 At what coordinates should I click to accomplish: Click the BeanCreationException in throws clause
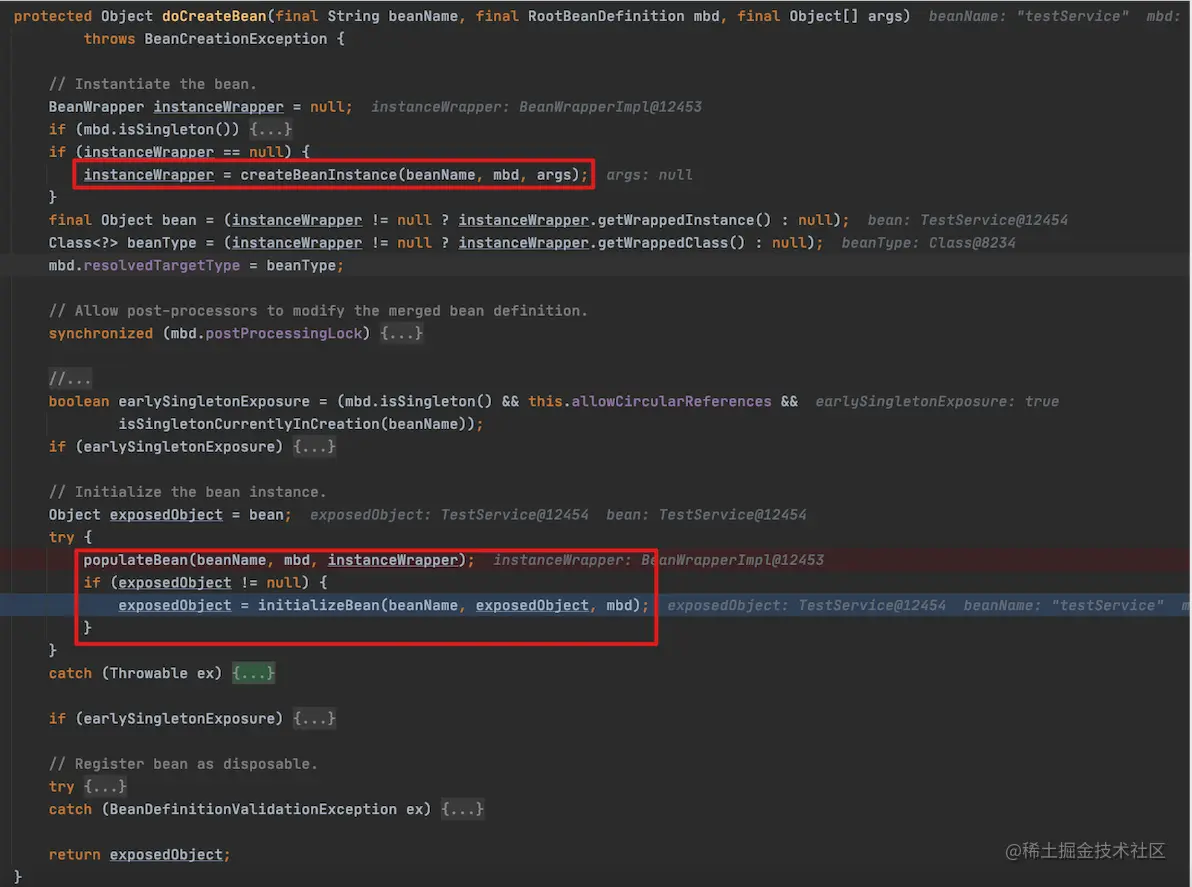pos(236,39)
